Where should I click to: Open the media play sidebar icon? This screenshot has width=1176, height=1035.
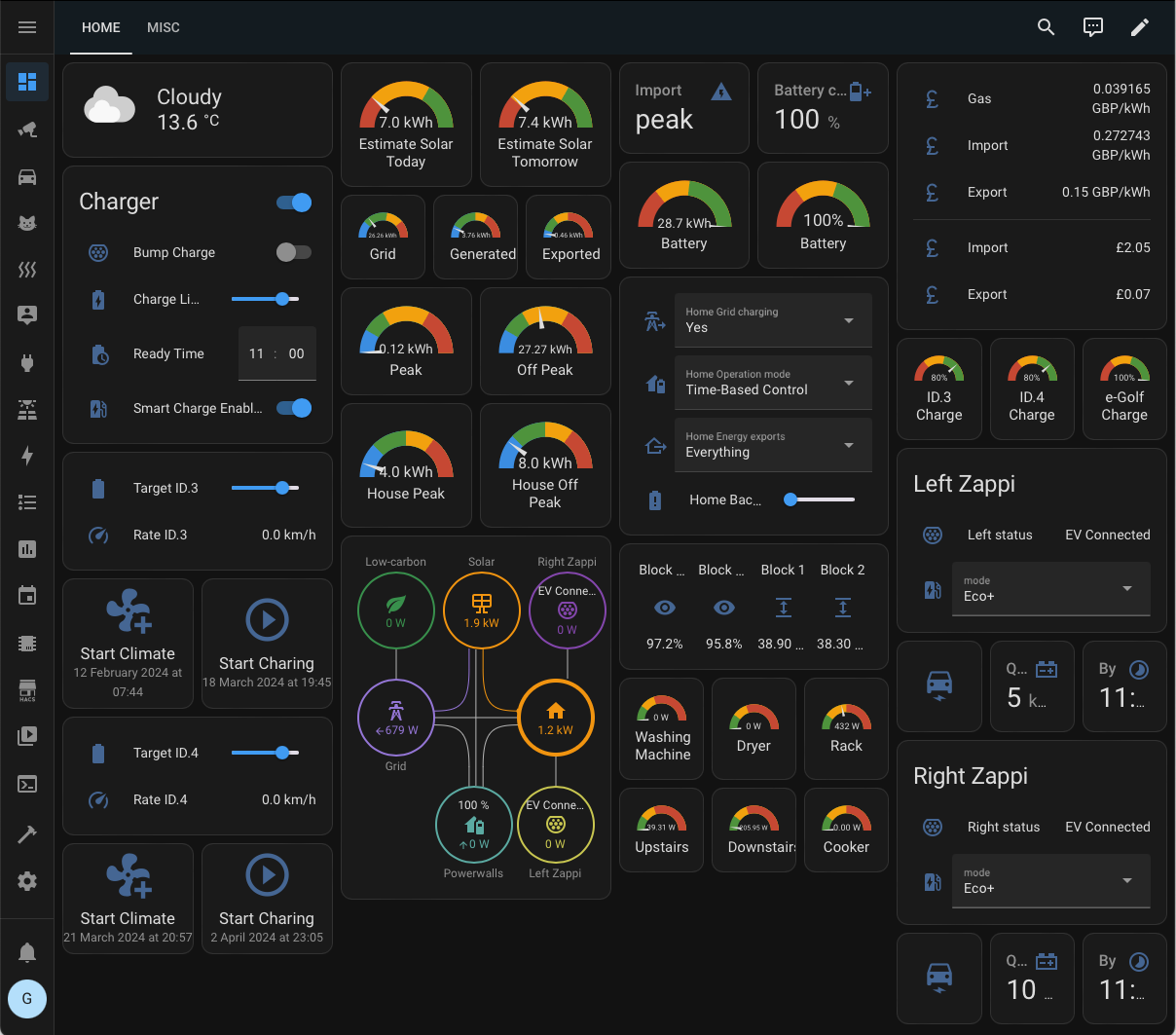pyautogui.click(x=27, y=736)
